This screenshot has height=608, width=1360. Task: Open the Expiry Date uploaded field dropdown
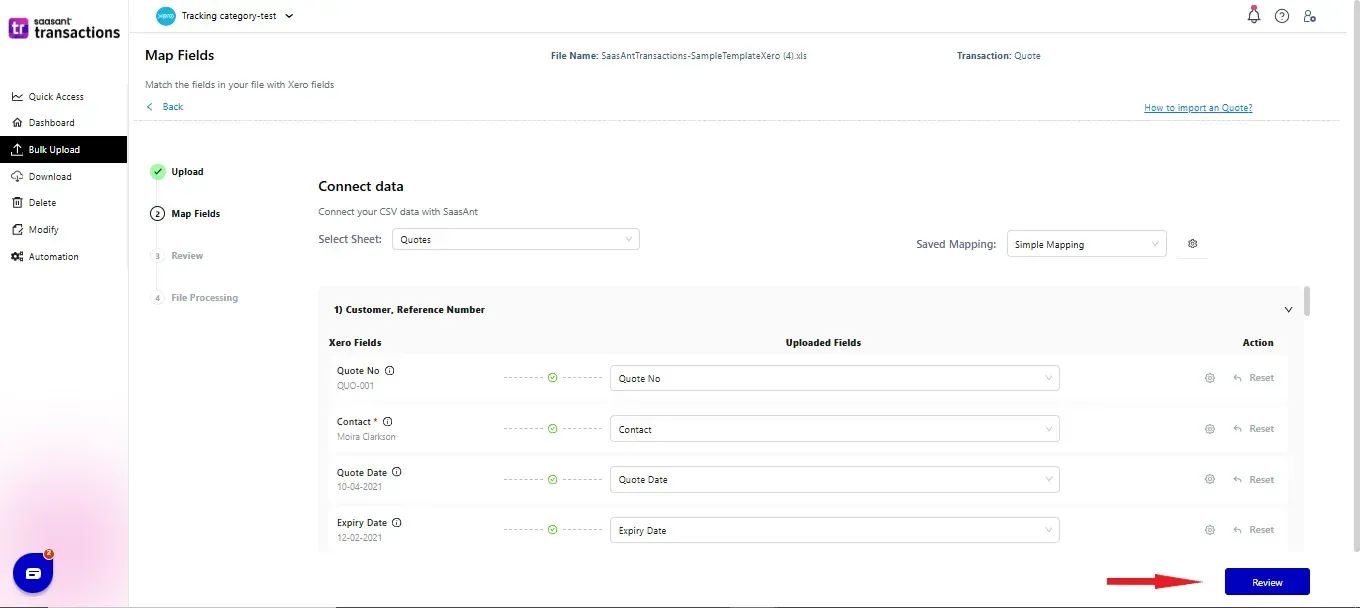[x=835, y=530]
